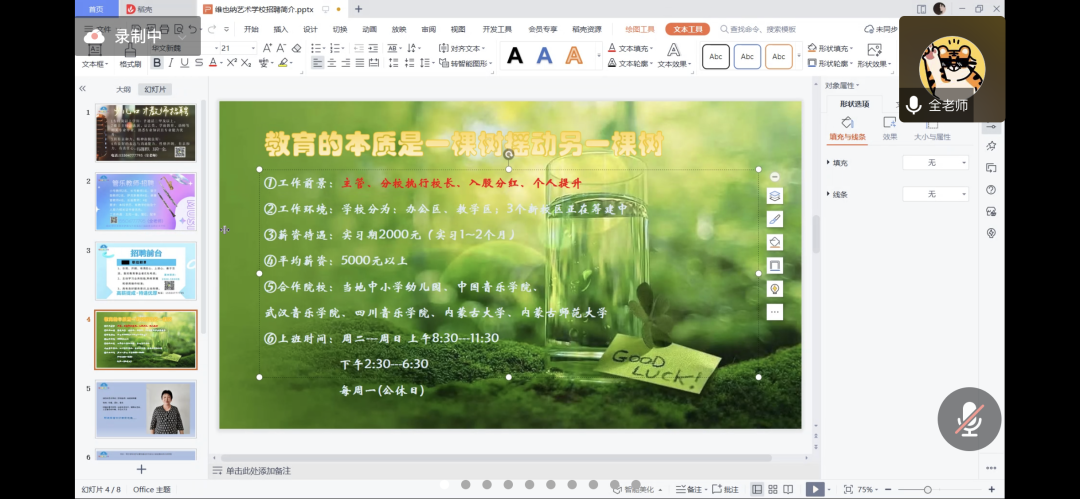Click the fill bucket floating tool

(x=775, y=243)
